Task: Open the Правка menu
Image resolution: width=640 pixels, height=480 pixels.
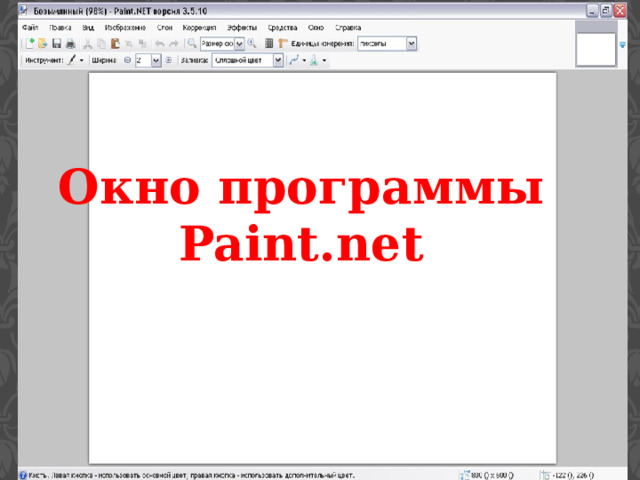Action: coord(60,28)
